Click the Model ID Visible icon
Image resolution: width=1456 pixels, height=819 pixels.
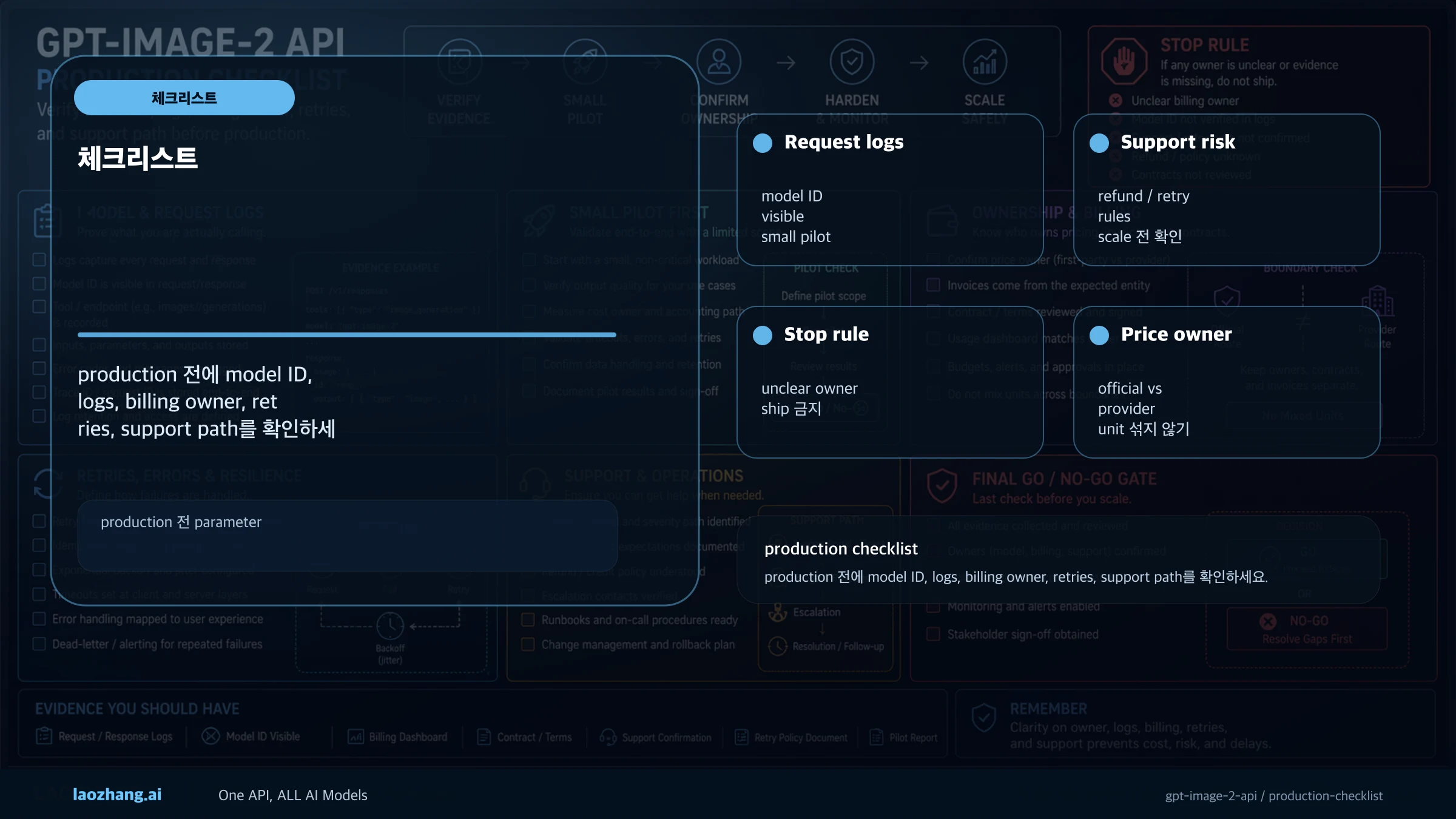(211, 736)
